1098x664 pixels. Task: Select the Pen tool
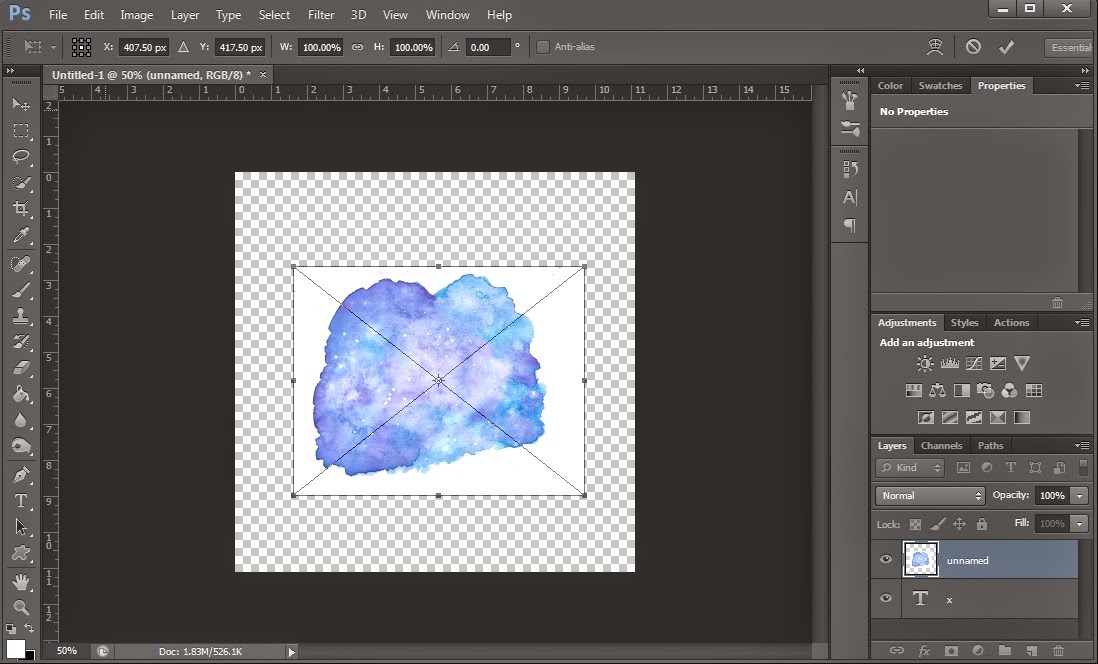click(x=21, y=475)
